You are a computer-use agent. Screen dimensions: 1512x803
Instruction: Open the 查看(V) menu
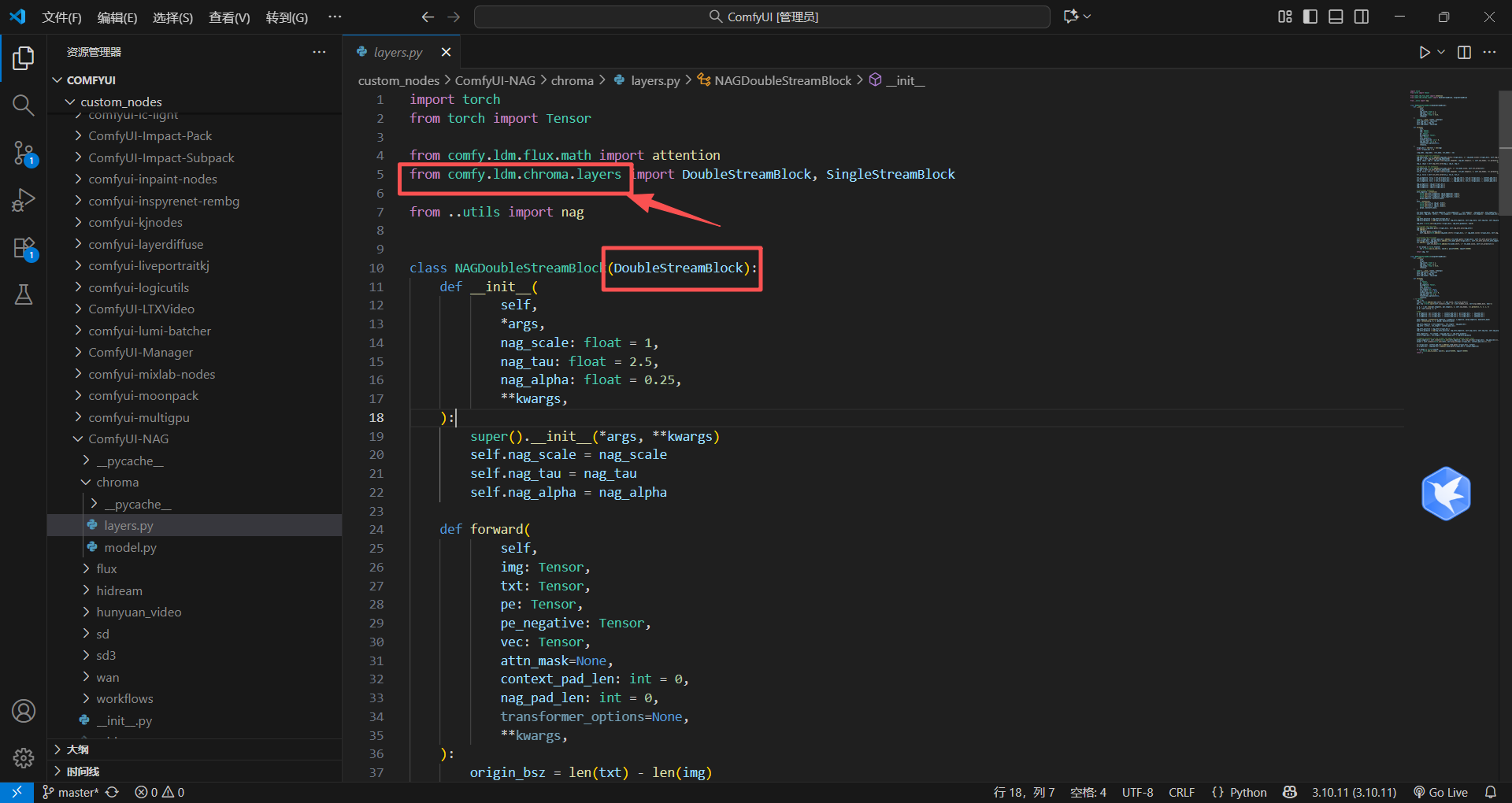click(x=229, y=17)
